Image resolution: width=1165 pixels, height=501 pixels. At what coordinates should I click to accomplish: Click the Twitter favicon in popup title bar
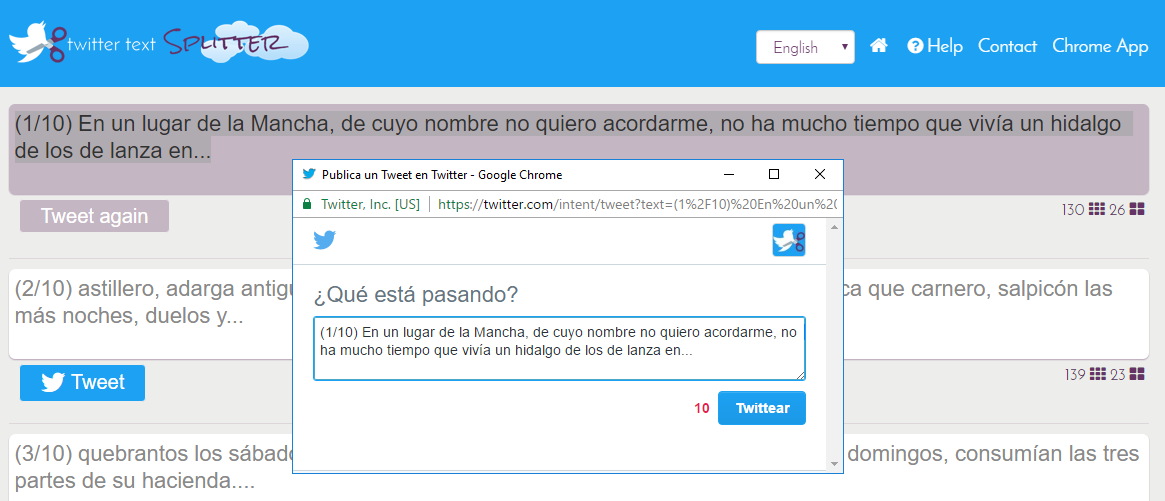point(308,175)
